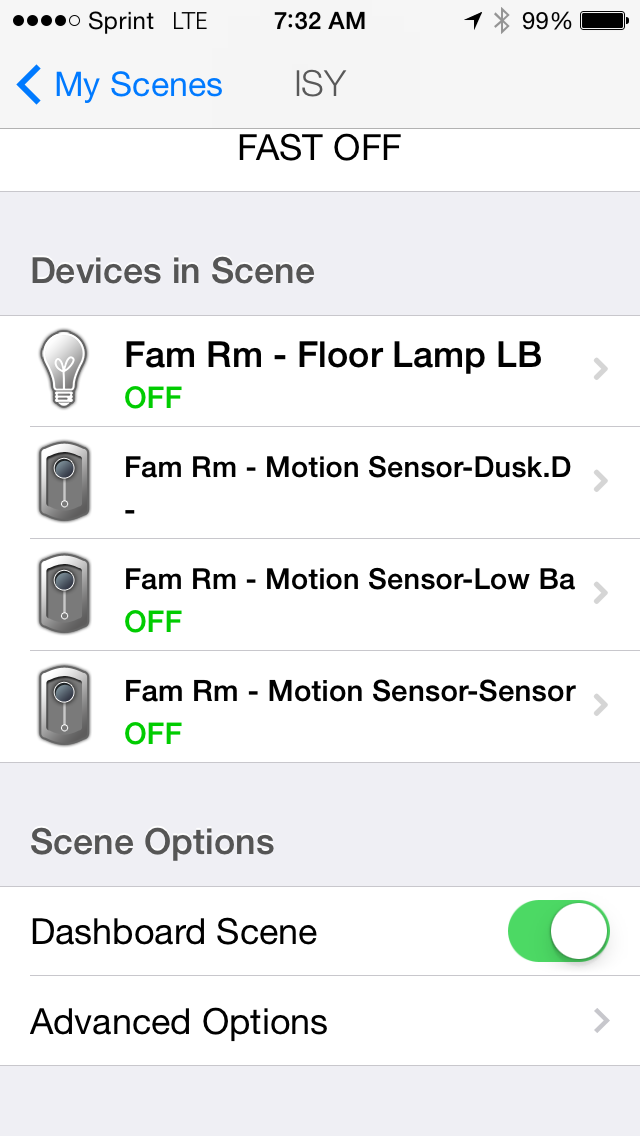Tap the ISY title in navigation bar
The height and width of the screenshot is (1136, 640).
(x=320, y=85)
